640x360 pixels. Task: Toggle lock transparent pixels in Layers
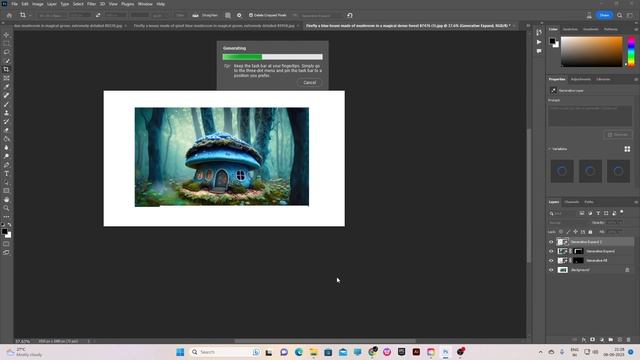[561, 232]
